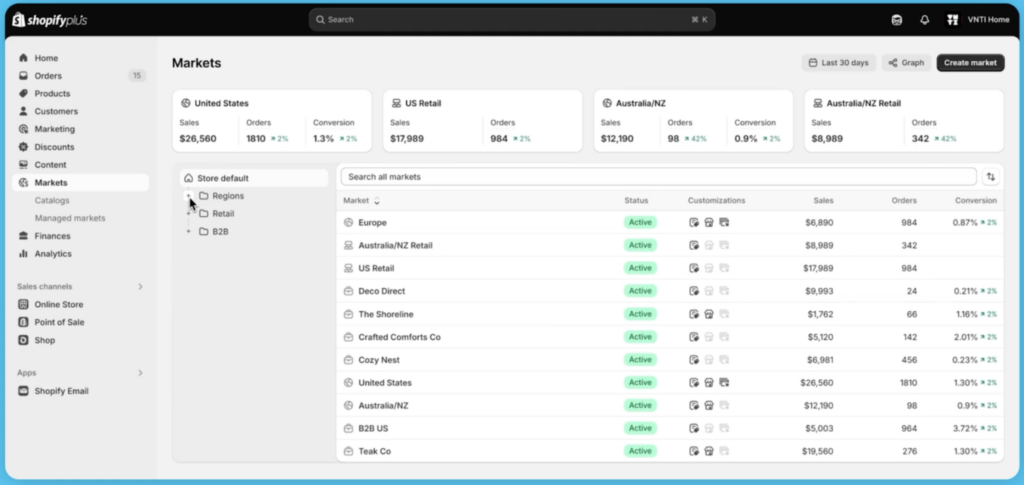Open the Australia/NZ Retail summary card
The height and width of the screenshot is (485, 1024).
904,121
